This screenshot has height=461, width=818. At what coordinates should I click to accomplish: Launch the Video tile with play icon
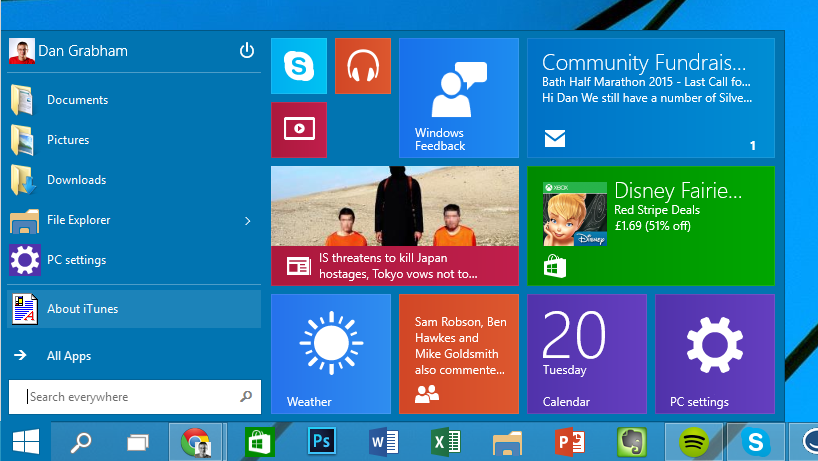[x=299, y=129]
